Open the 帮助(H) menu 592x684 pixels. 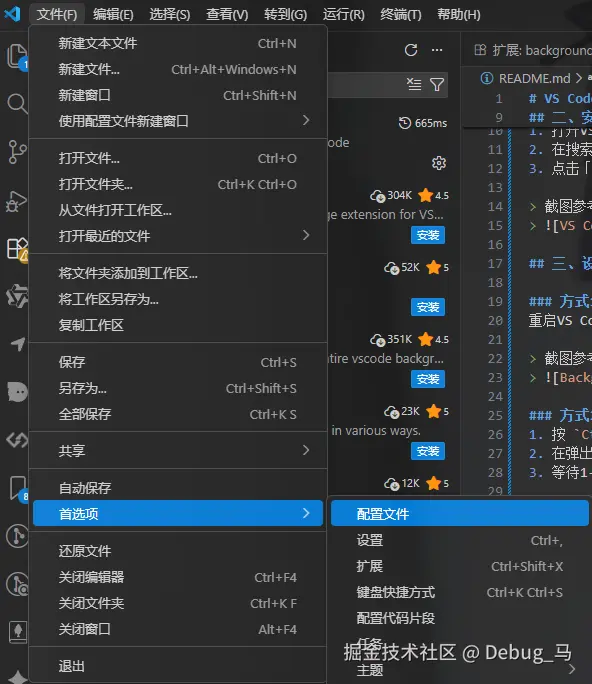coord(459,14)
